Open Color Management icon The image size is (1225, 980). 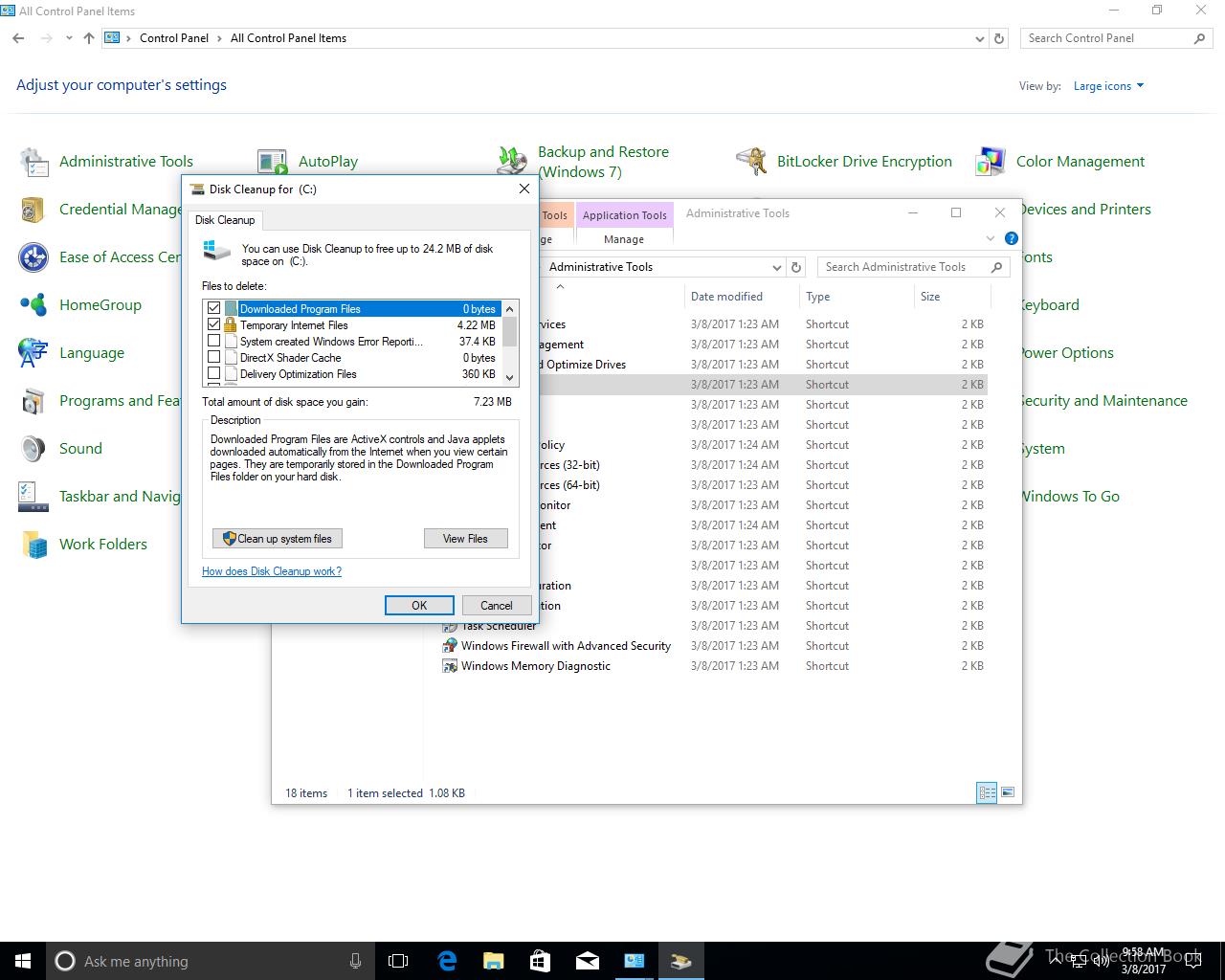991,162
